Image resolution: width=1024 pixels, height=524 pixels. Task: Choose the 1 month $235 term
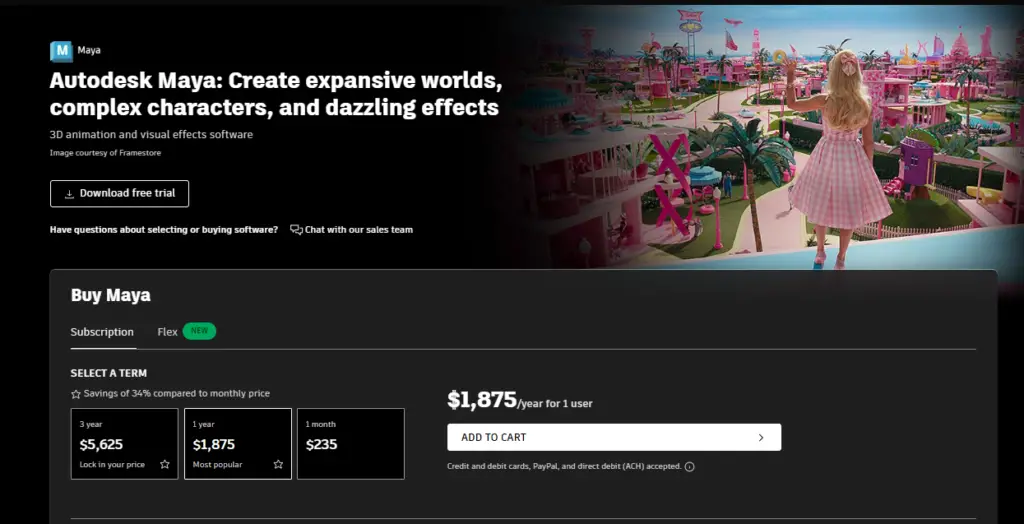click(350, 443)
